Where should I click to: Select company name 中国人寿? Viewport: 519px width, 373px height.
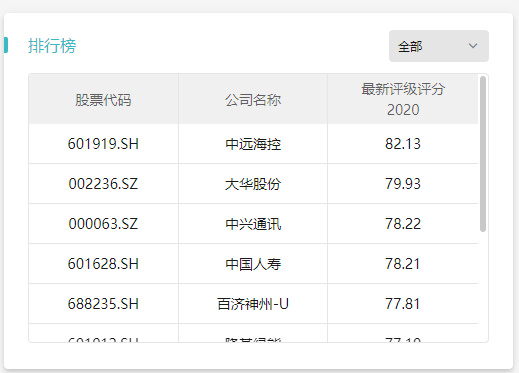click(253, 264)
